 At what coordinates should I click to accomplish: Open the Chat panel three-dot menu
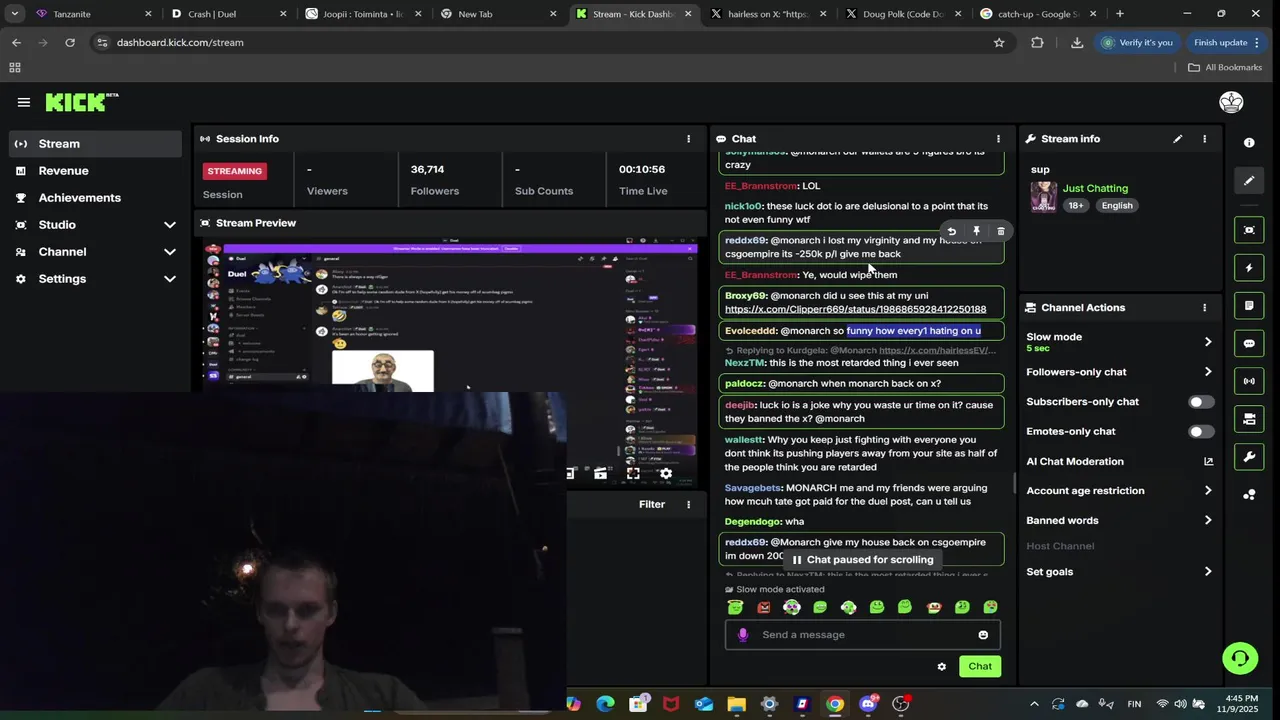coord(998,139)
